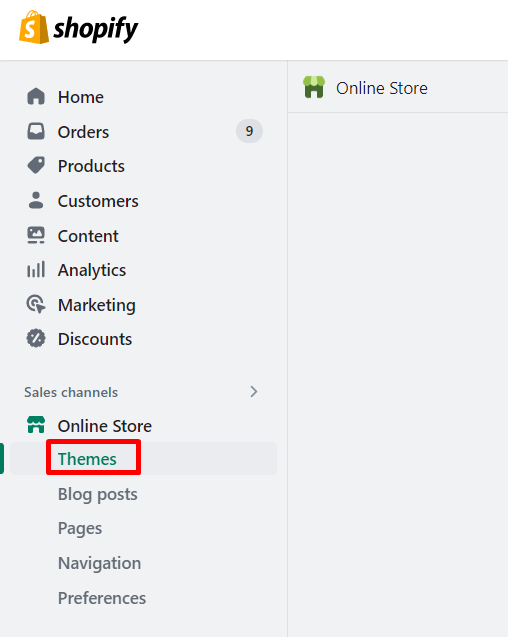The width and height of the screenshot is (508, 637).
Task: Click the Home house icon
Action: coord(36,97)
